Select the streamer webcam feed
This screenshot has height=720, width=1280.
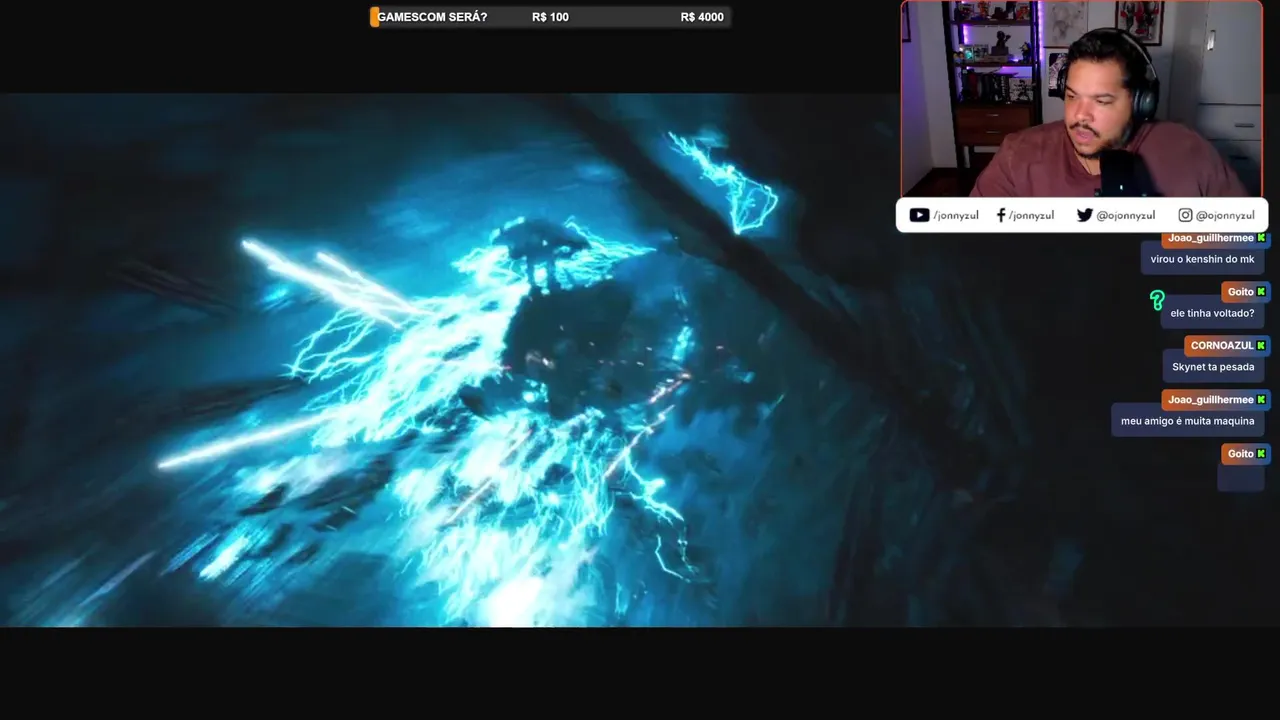(x=1084, y=99)
